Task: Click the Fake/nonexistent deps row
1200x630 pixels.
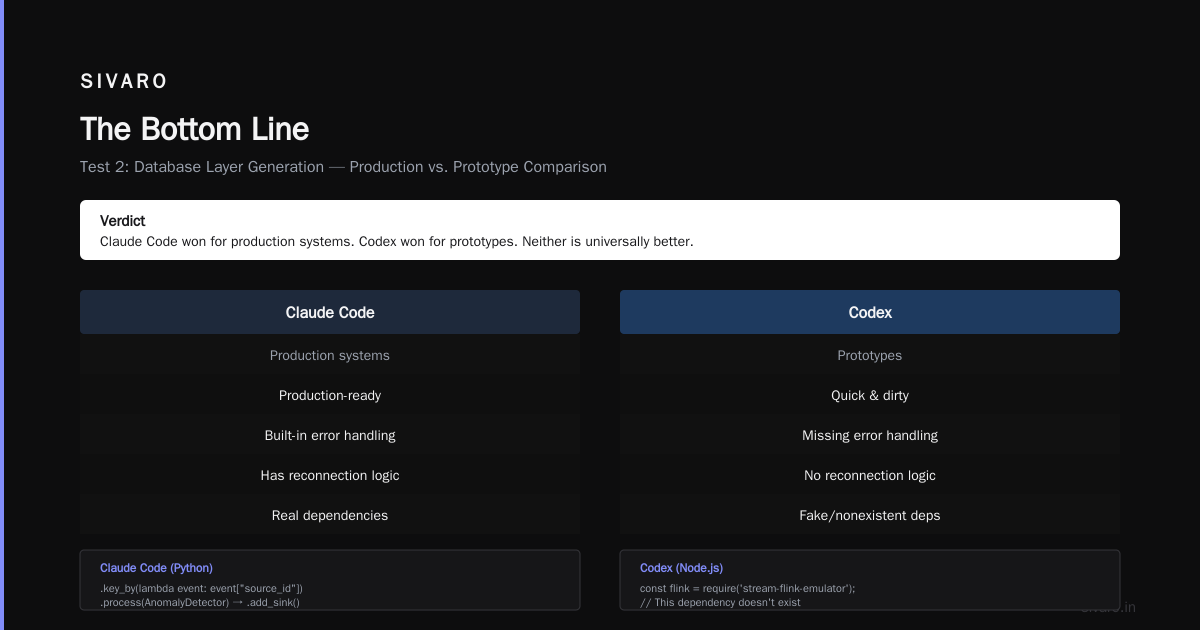Action: point(870,515)
